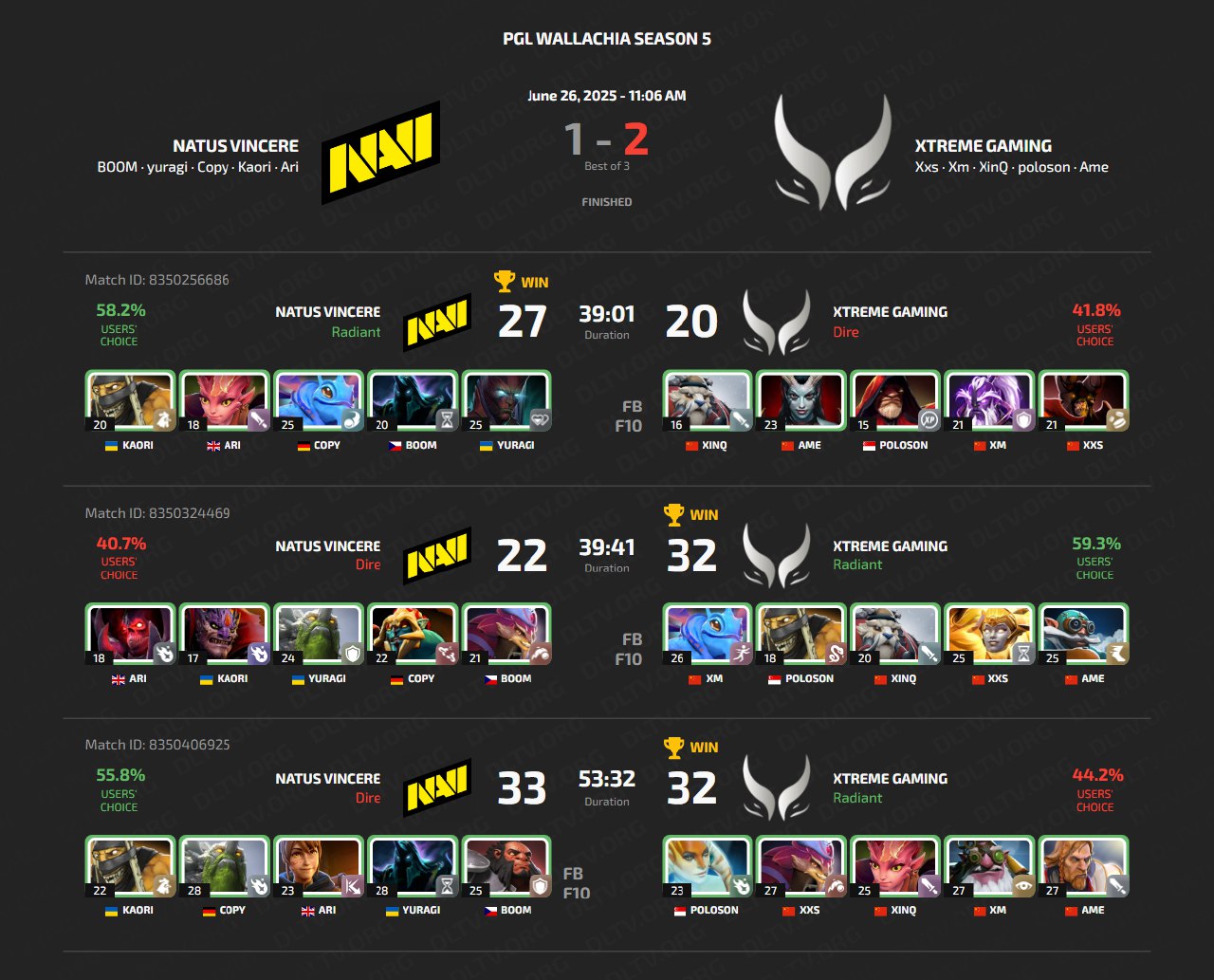Click Xtreme Gaming logo in game three row
This screenshot has height=980, width=1214.
coord(776,787)
